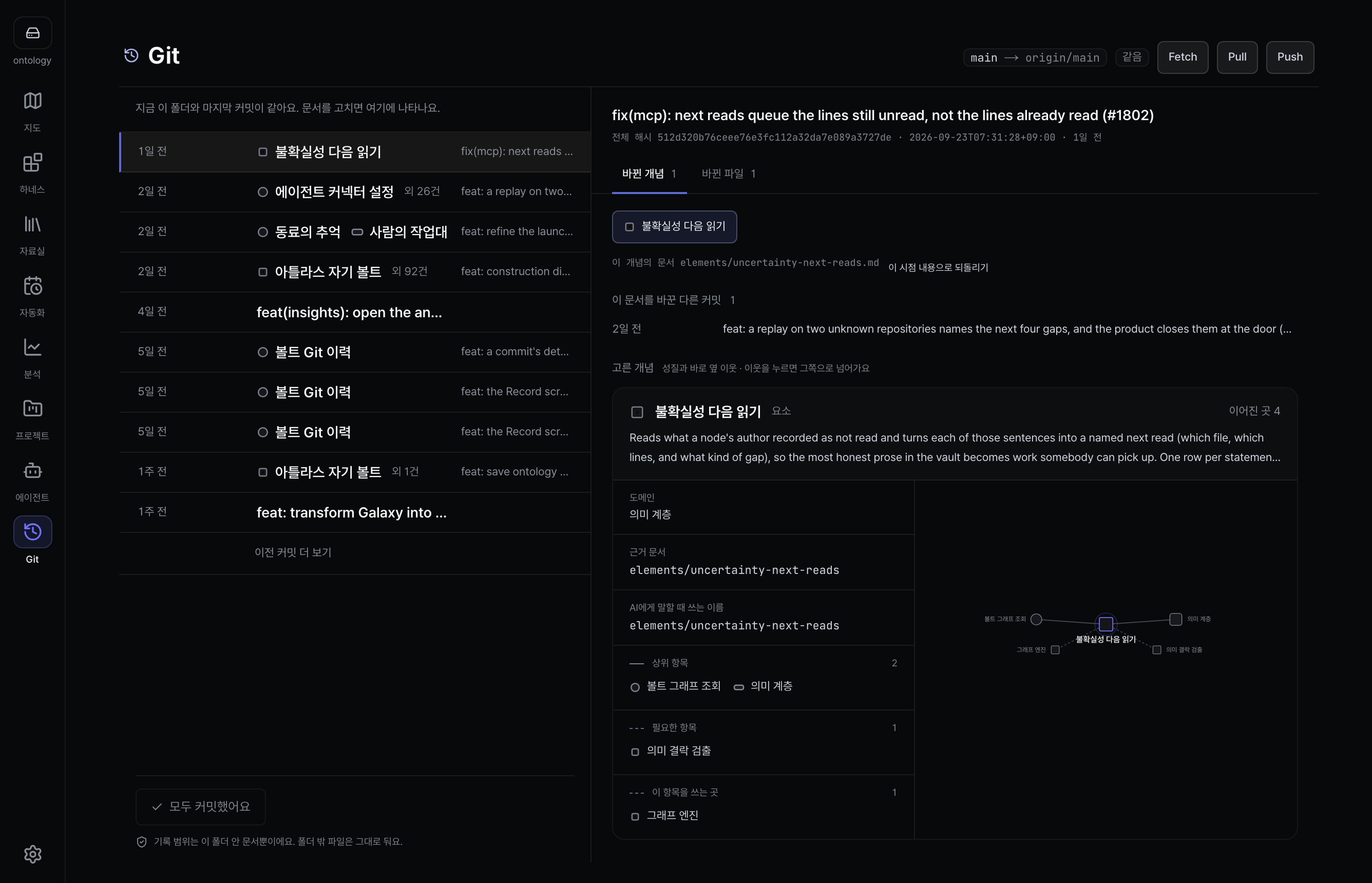Open the 자동화 automation section

tap(32, 296)
